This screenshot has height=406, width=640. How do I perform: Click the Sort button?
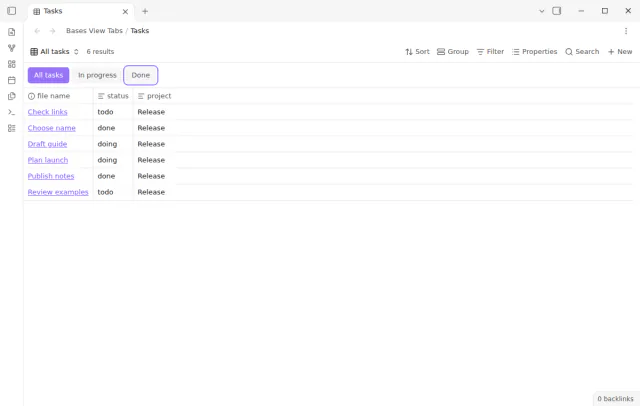(x=417, y=52)
